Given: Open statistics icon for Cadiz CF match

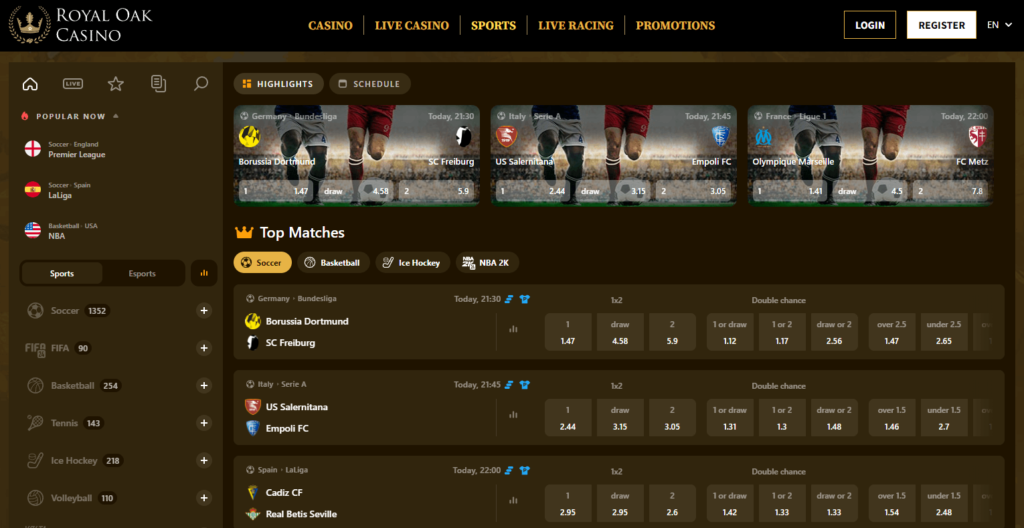Looking at the screenshot, I should click(513, 501).
